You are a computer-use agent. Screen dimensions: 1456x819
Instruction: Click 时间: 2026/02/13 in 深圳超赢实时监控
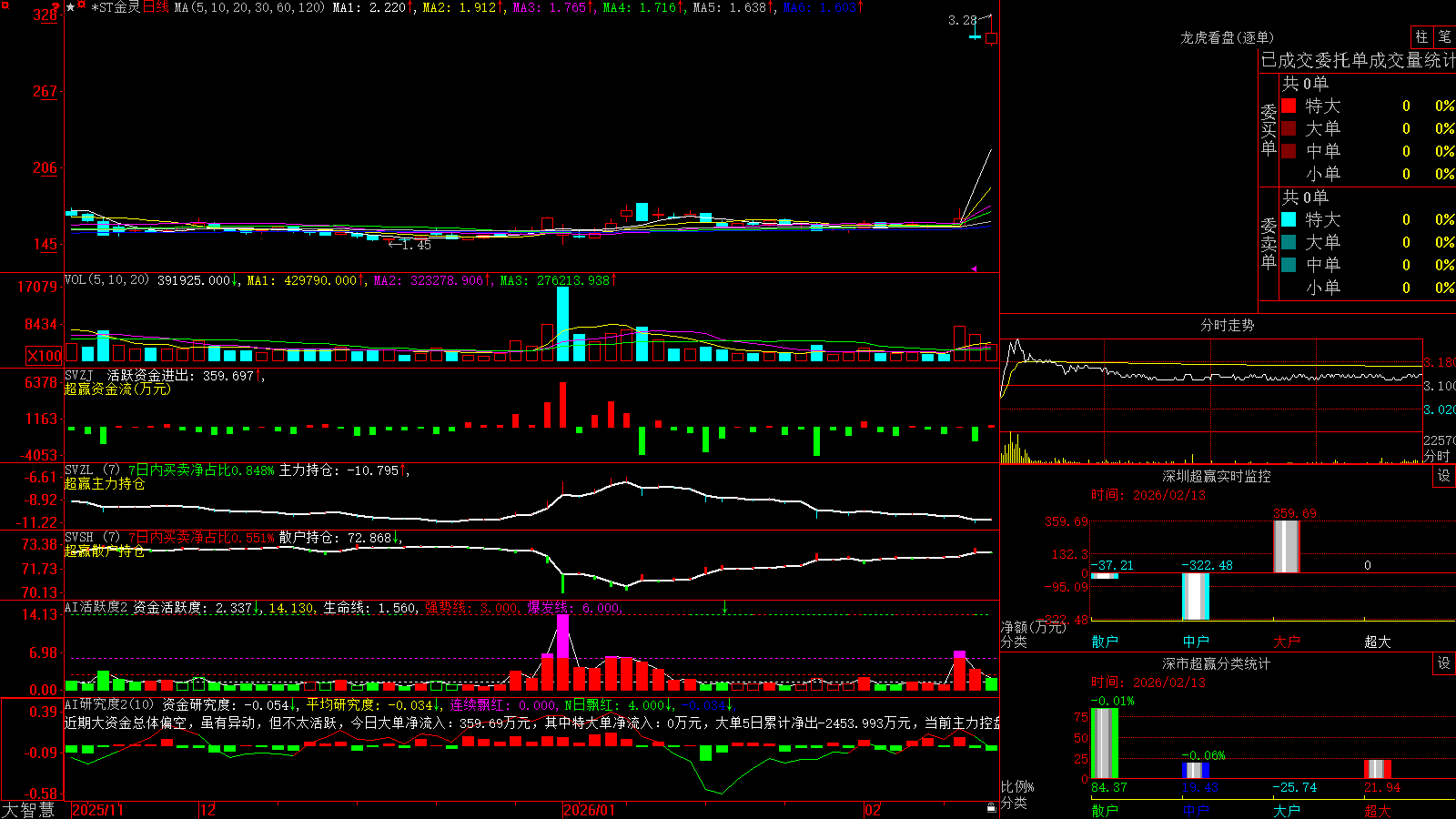click(x=1148, y=495)
